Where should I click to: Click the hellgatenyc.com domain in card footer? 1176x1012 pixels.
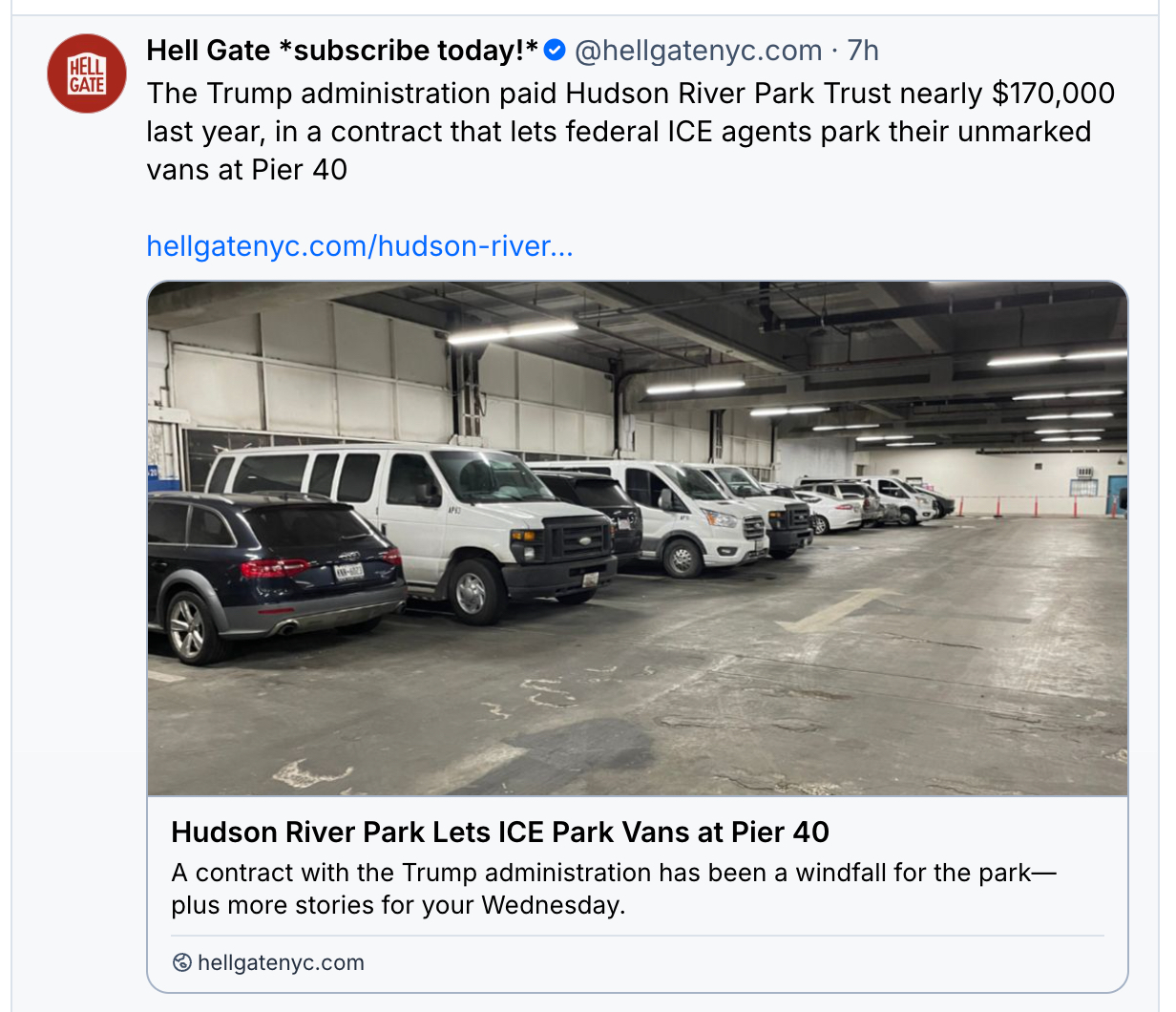[281, 962]
